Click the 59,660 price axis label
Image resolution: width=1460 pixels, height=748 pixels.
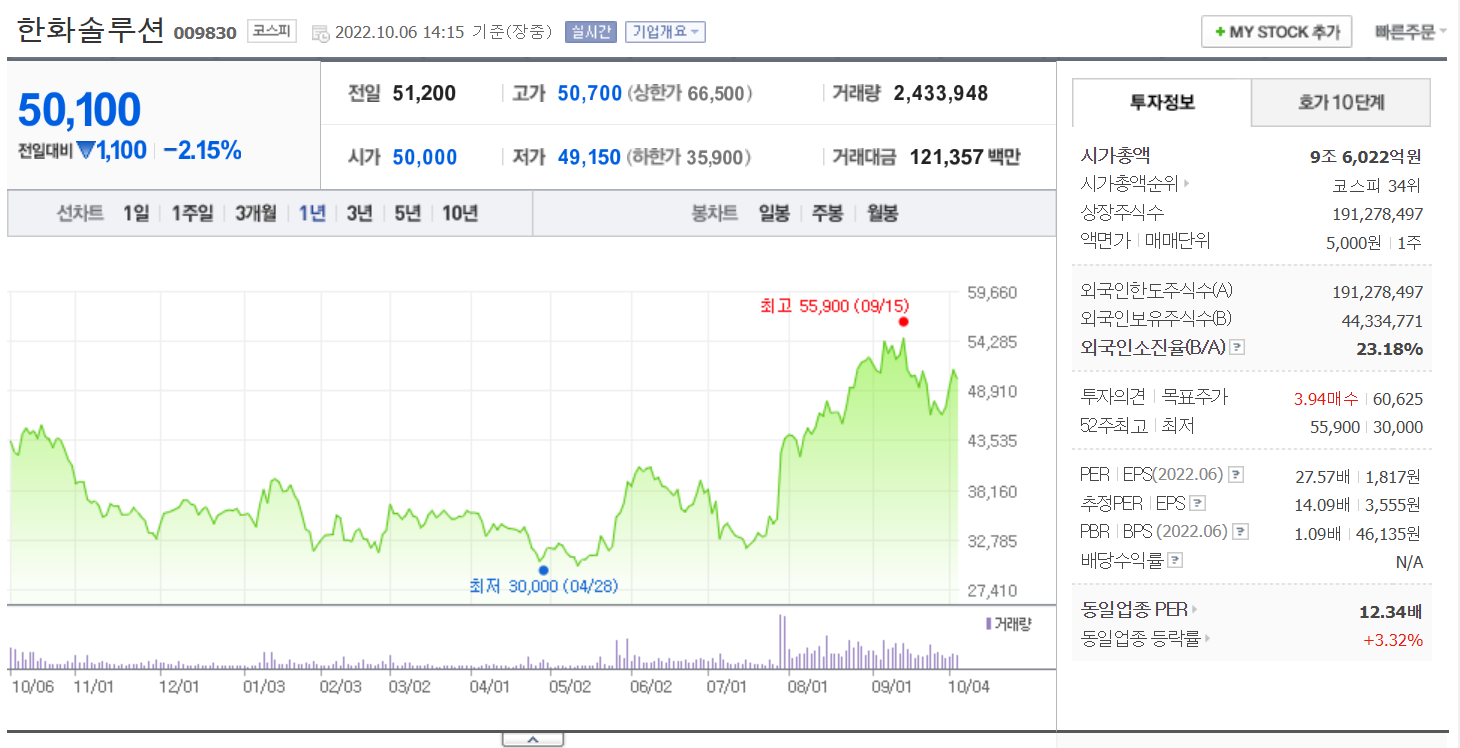coord(992,293)
